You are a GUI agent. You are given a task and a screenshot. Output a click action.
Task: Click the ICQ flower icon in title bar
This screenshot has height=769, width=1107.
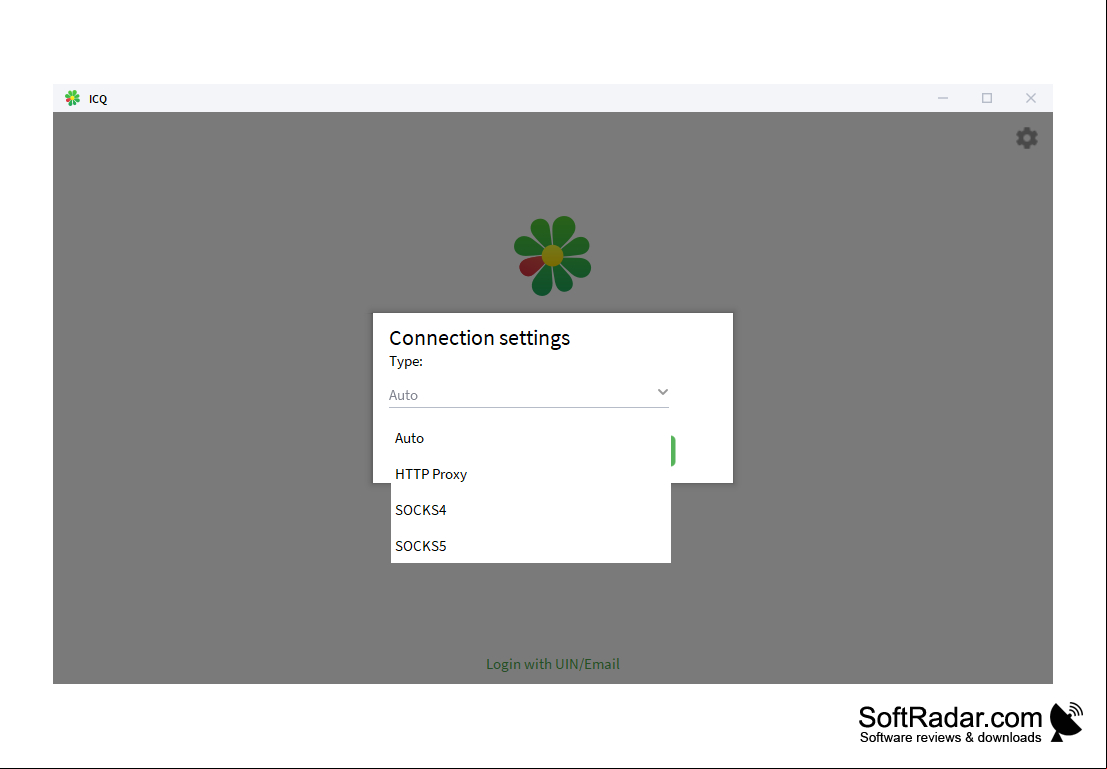click(x=72, y=98)
